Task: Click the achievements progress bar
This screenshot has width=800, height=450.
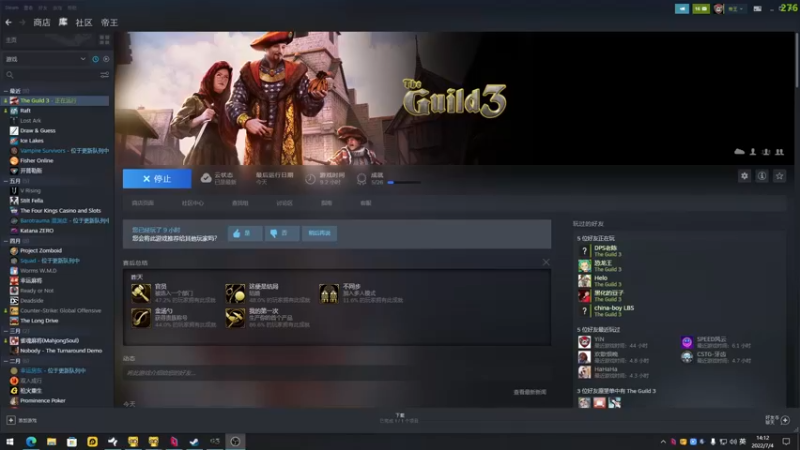Action: click(x=404, y=182)
